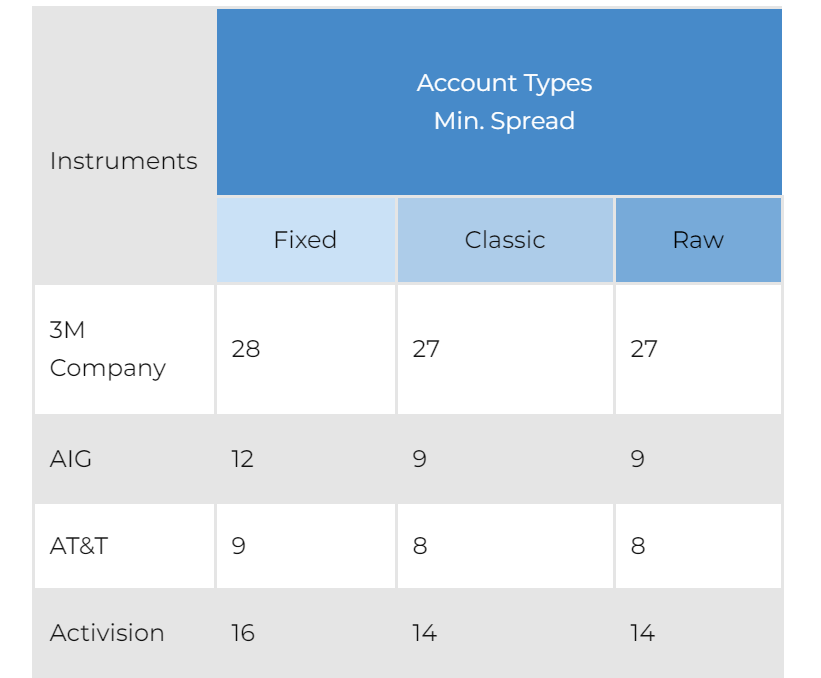This screenshot has height=678, width=821.
Task: Click 3M Company Fixed spread value 28
Action: pos(246,349)
